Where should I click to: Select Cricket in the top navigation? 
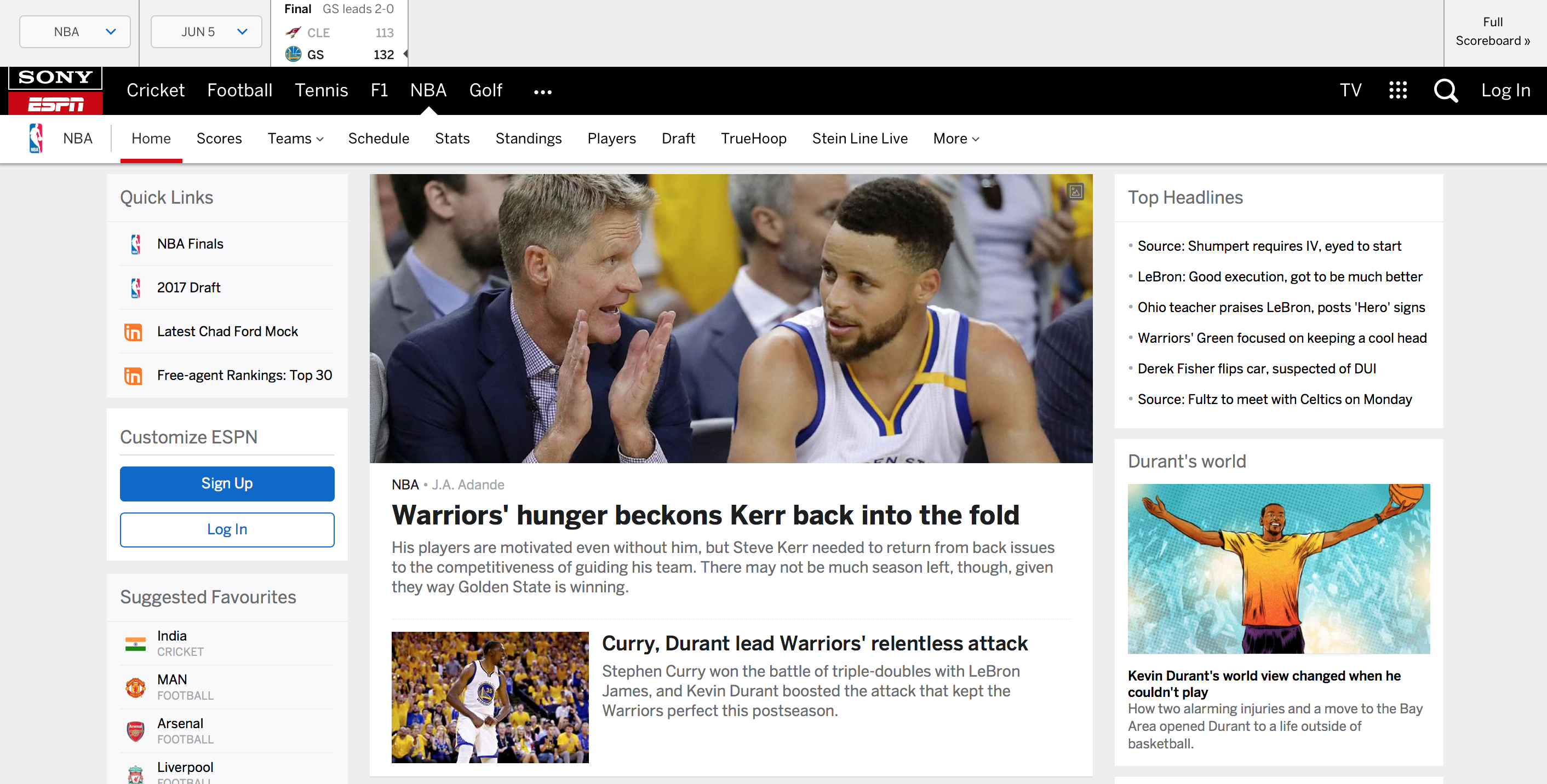click(156, 90)
